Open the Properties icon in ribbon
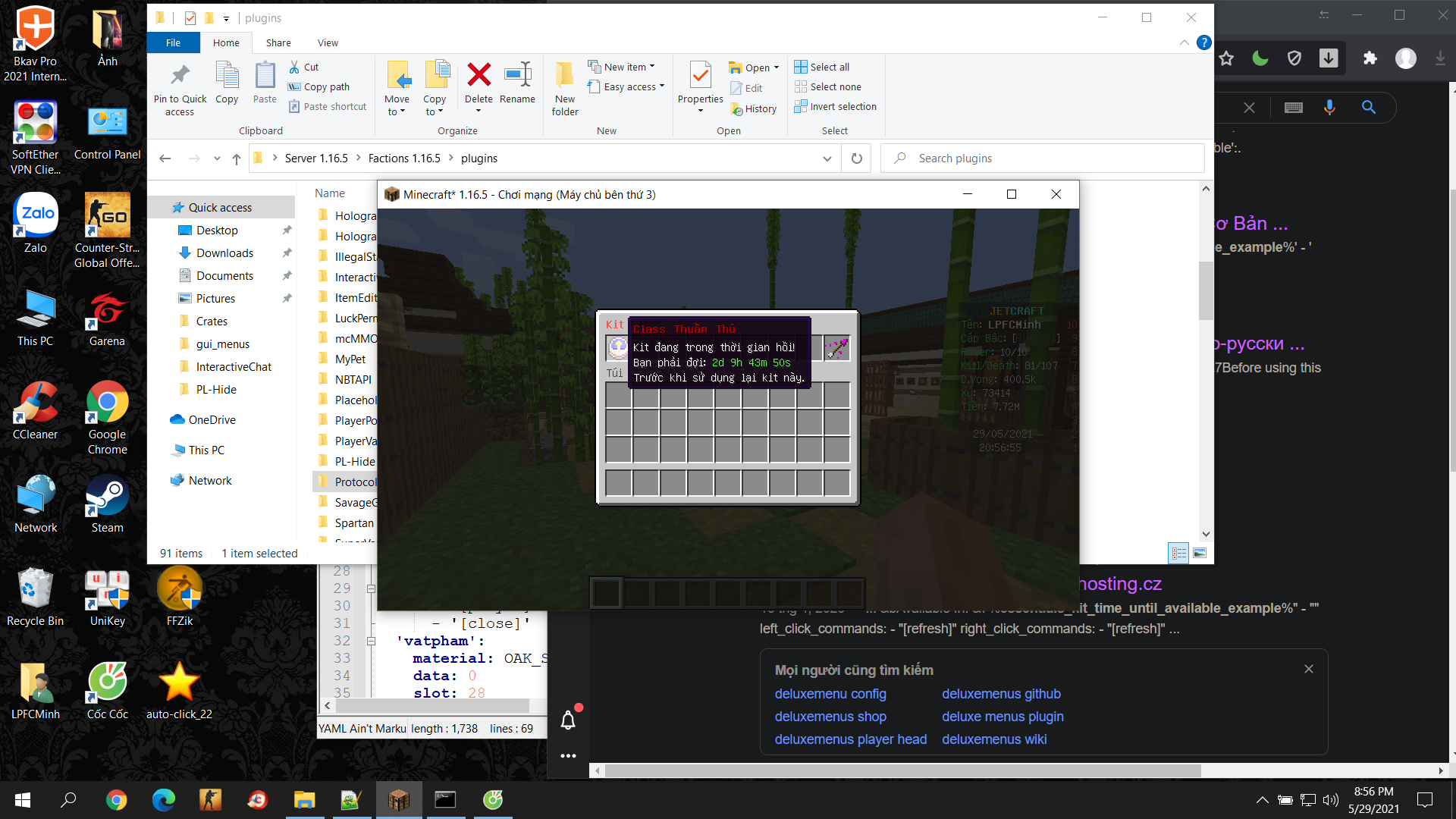Image resolution: width=1456 pixels, height=819 pixels. 700,76
